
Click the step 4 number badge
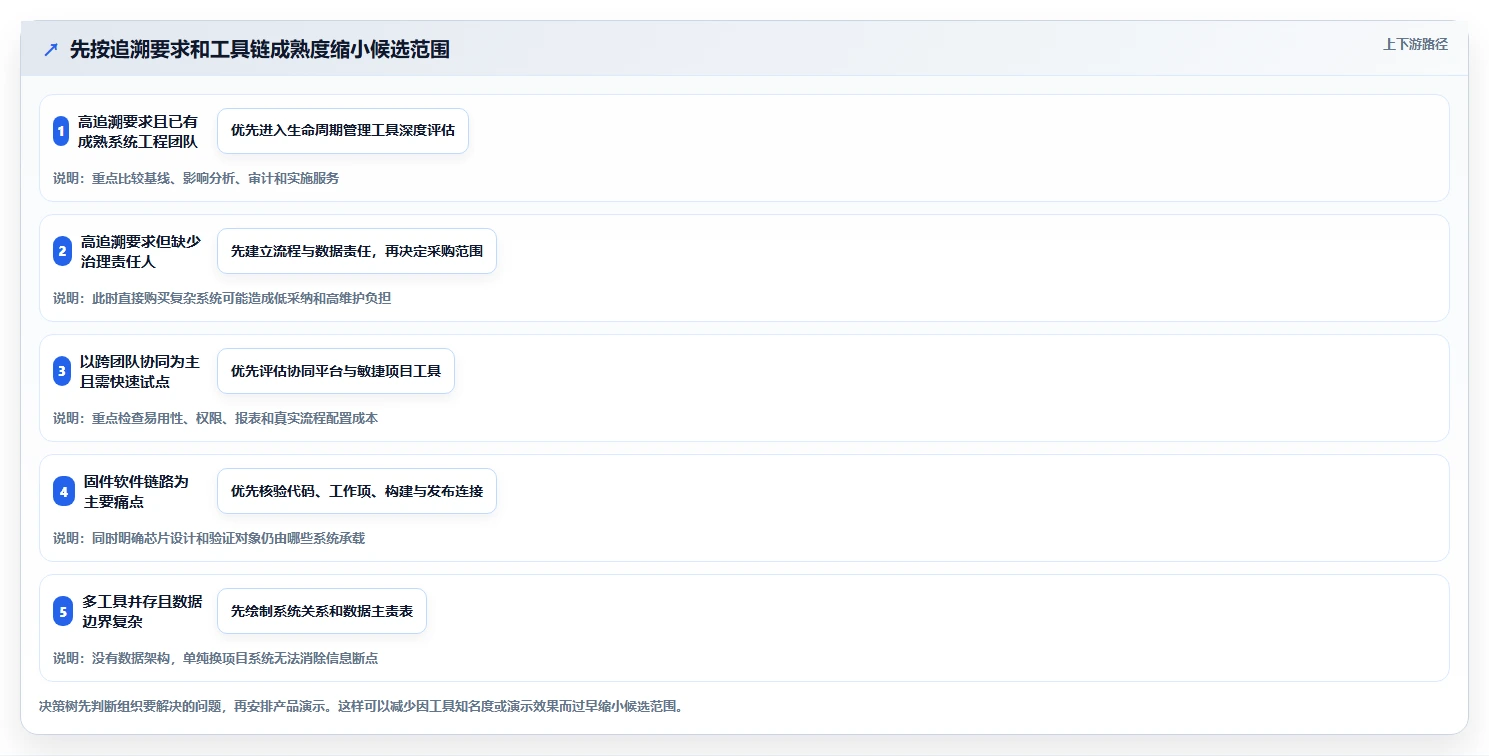(x=63, y=491)
